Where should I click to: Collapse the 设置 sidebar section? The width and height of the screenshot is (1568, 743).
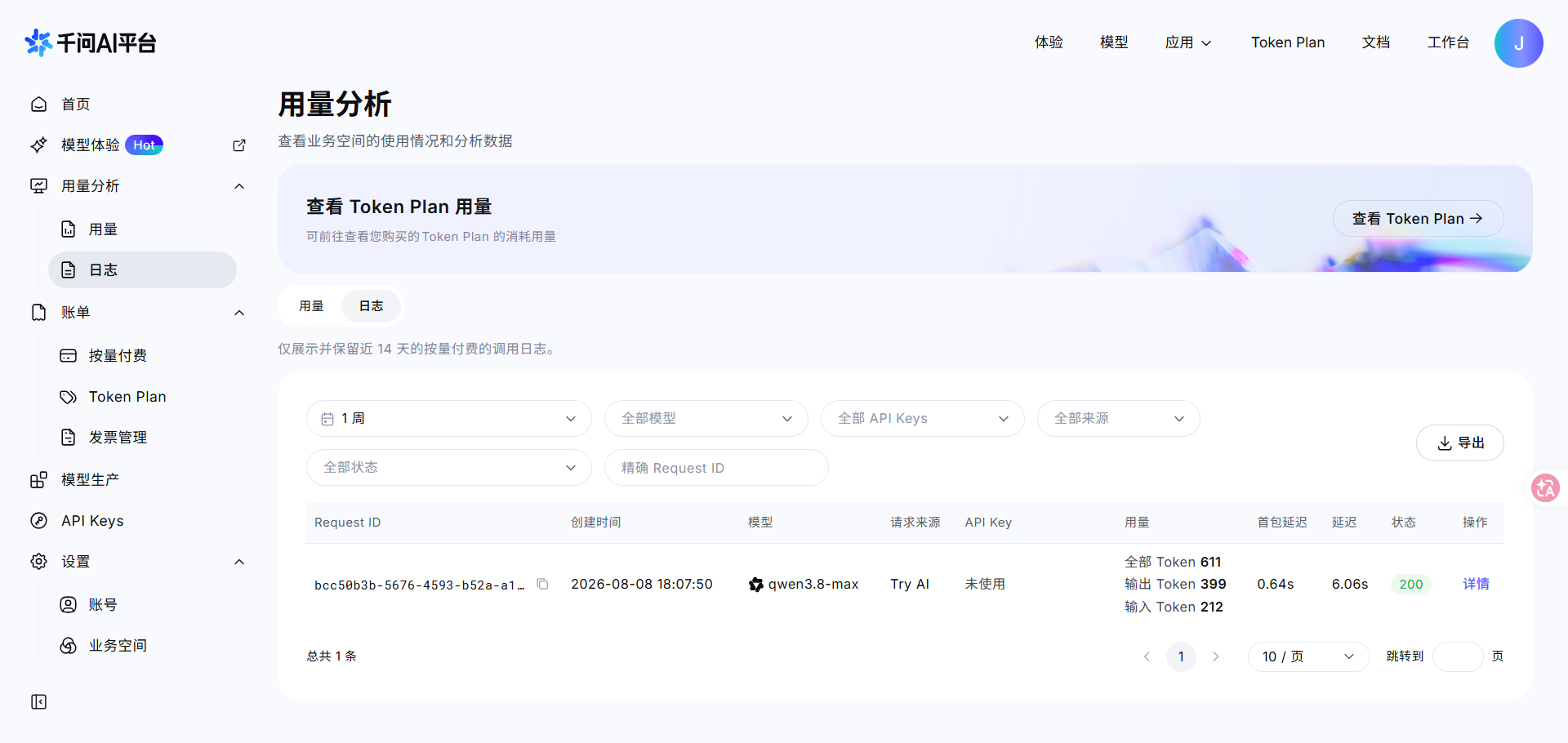pos(239,562)
